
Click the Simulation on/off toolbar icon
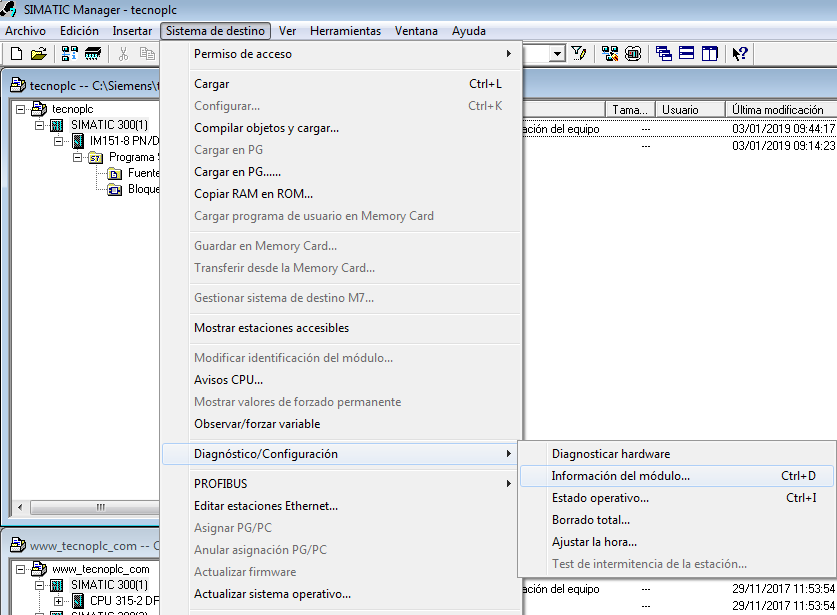tap(633, 53)
